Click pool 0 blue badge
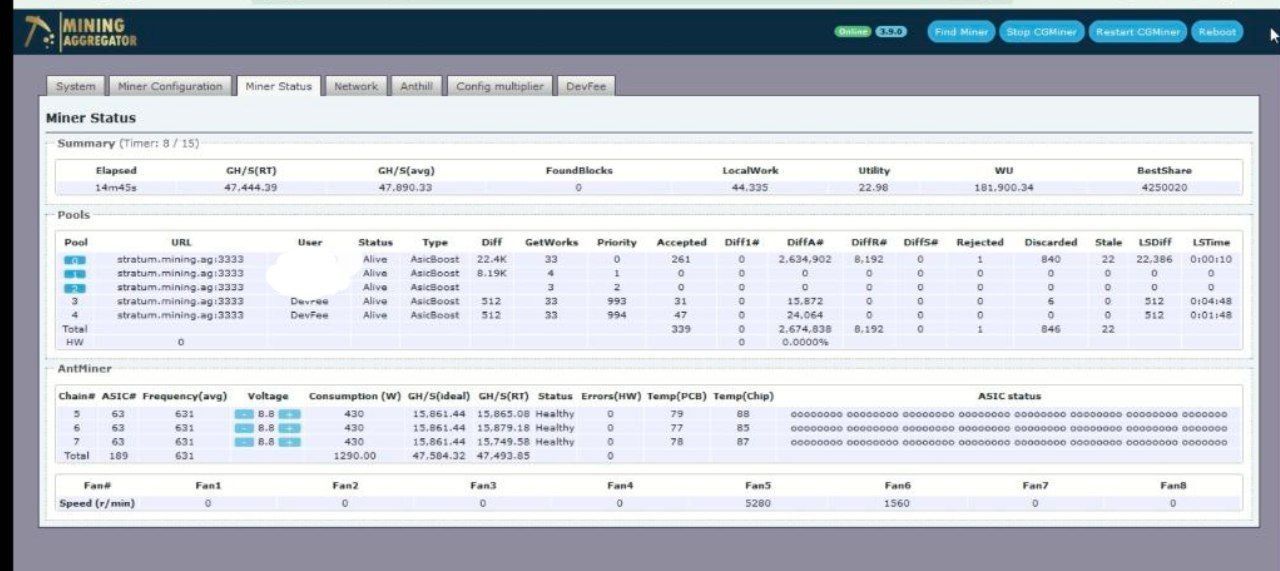The height and width of the screenshot is (571, 1280). 75,260
